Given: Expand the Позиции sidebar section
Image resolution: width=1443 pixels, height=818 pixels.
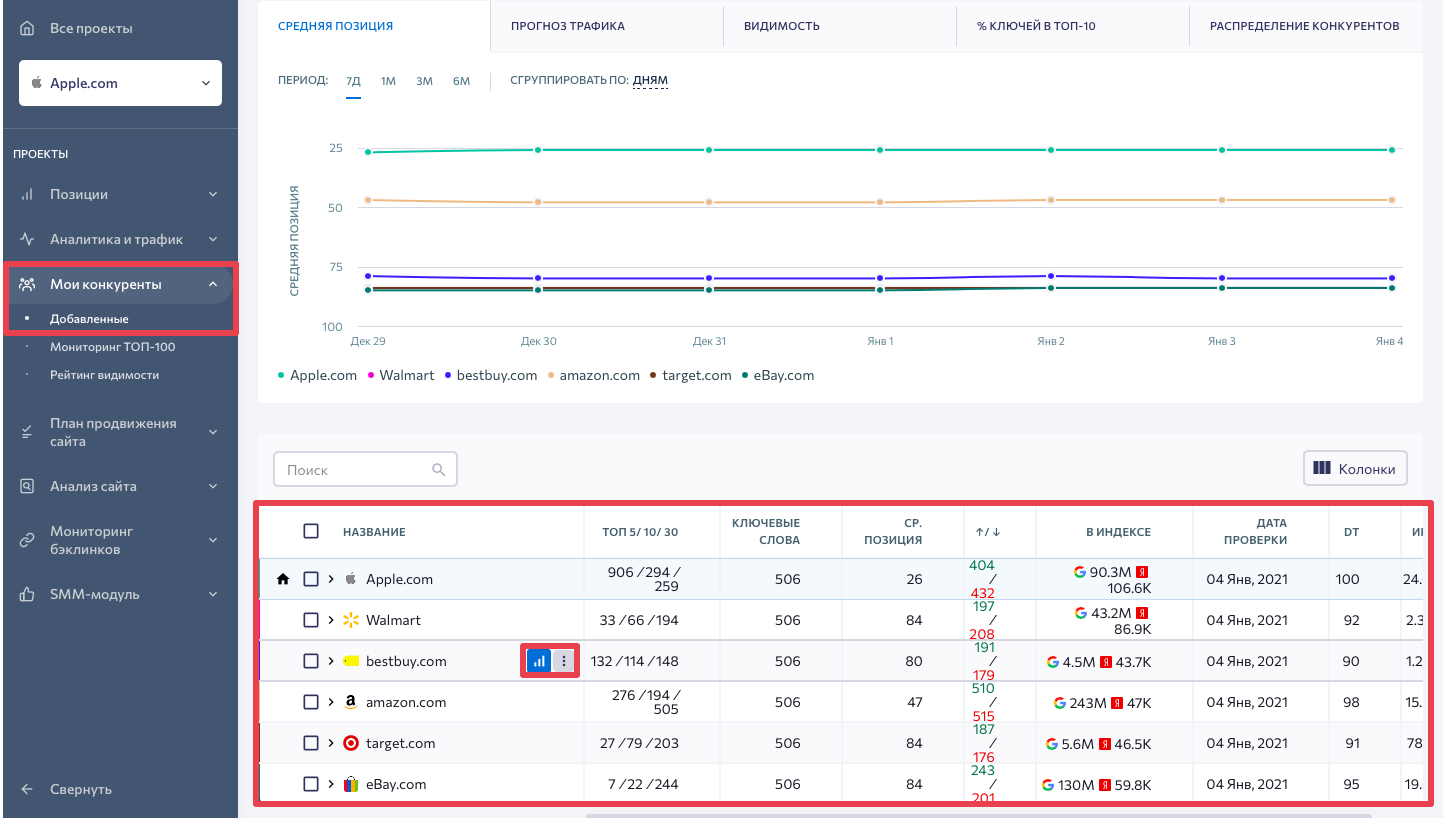Looking at the screenshot, I should 213,195.
